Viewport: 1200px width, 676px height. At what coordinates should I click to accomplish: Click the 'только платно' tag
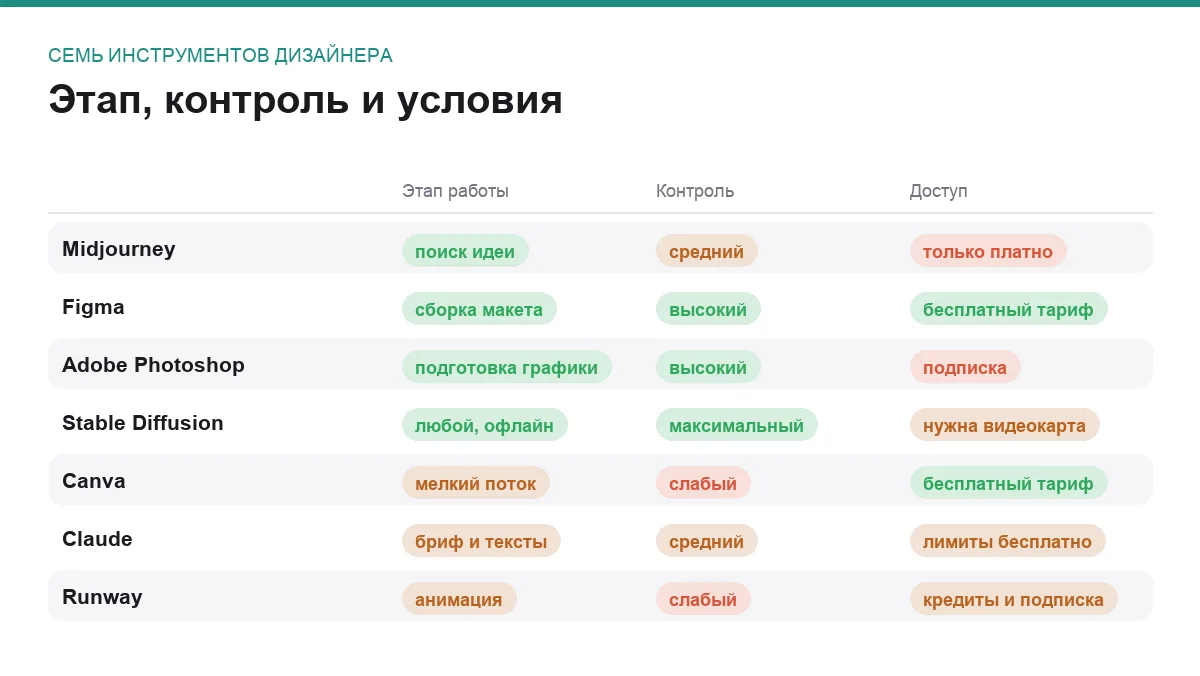tap(988, 251)
